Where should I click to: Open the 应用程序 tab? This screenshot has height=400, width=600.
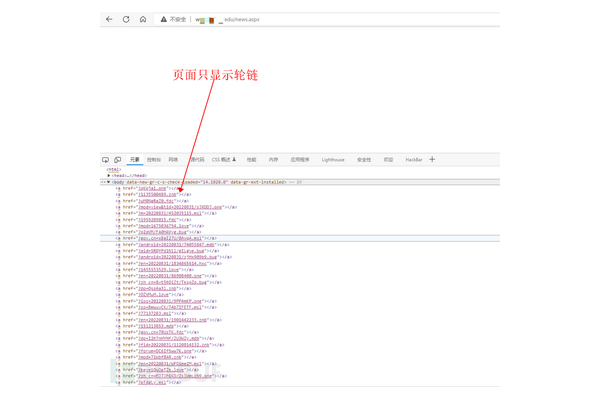pos(300,160)
